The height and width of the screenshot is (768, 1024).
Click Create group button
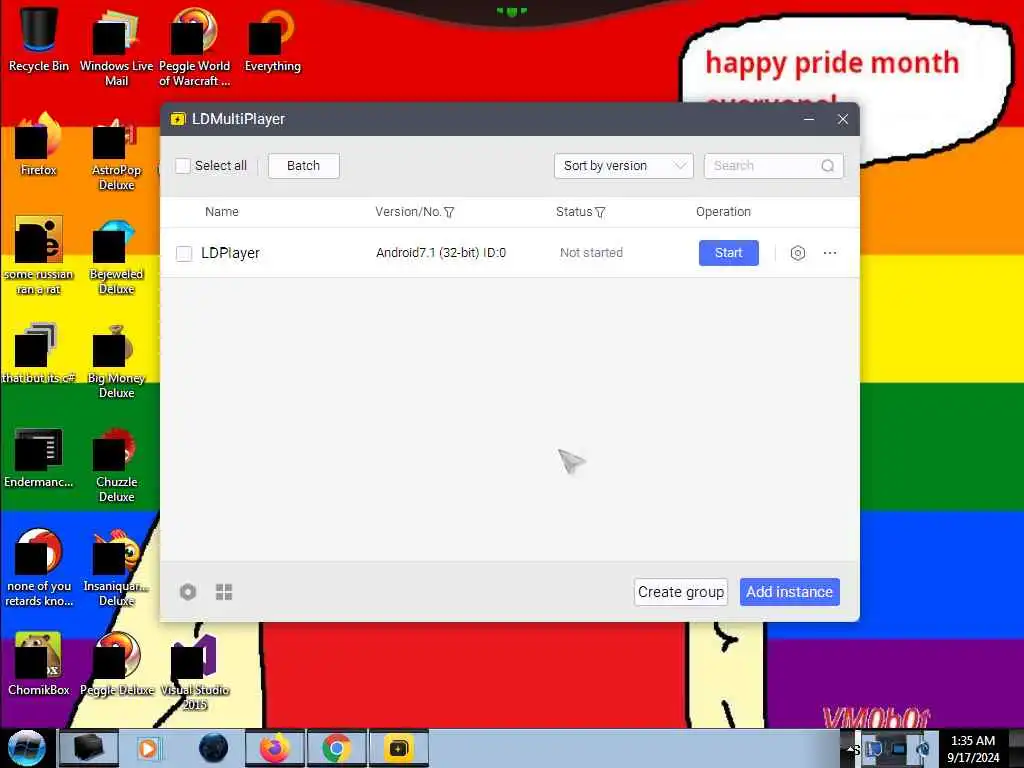[680, 592]
